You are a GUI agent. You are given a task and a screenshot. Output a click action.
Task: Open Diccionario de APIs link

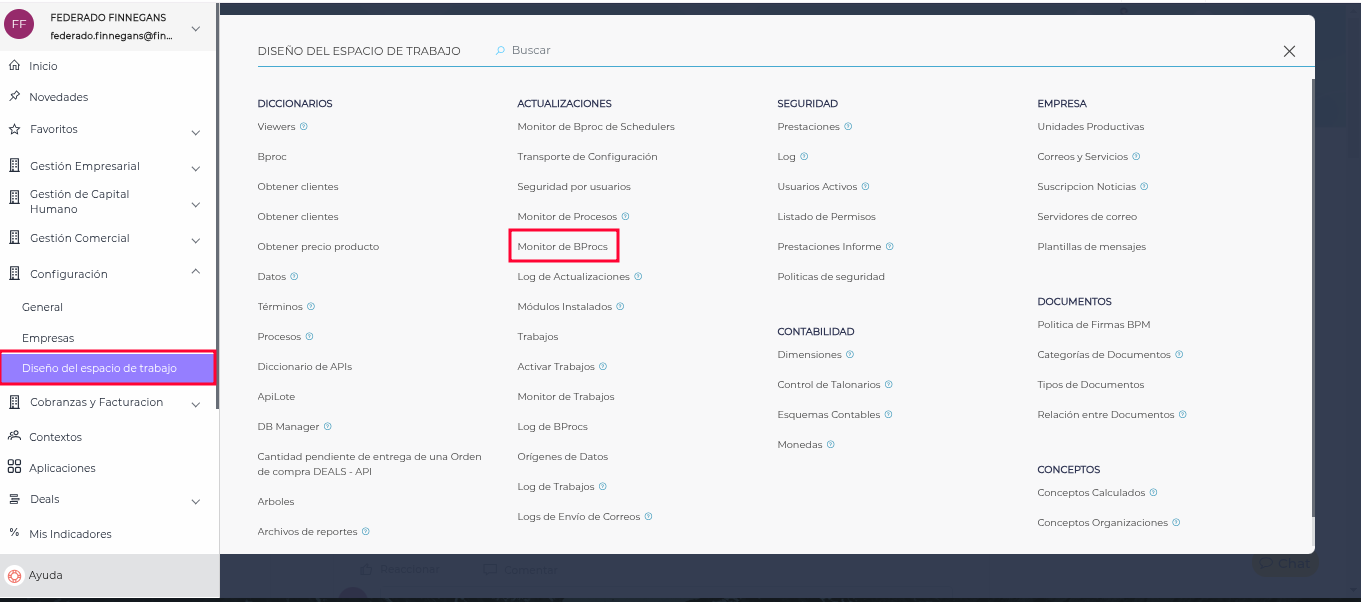coord(304,367)
